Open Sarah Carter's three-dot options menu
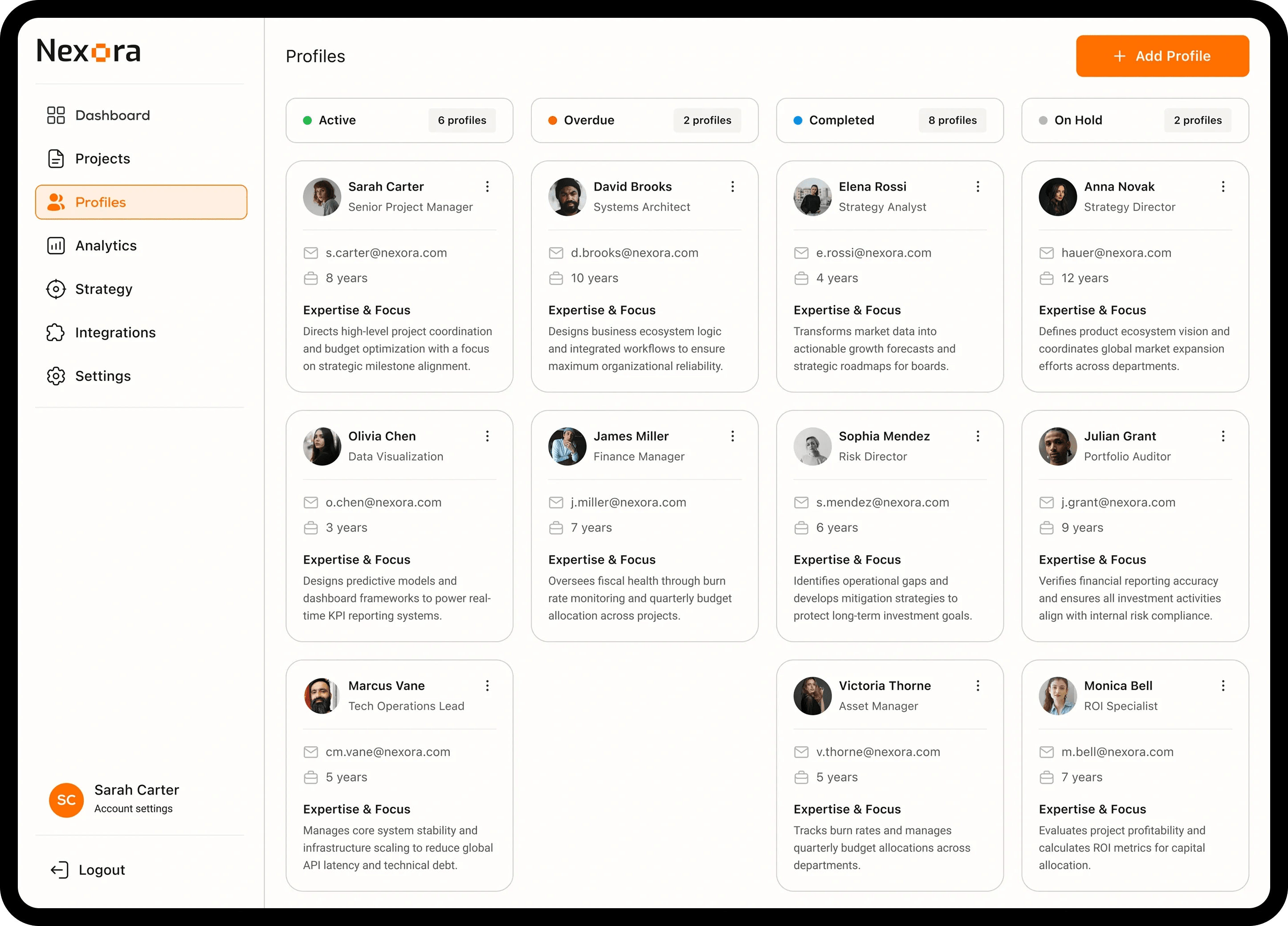Viewport: 1288px width, 926px height. pyautogui.click(x=487, y=187)
